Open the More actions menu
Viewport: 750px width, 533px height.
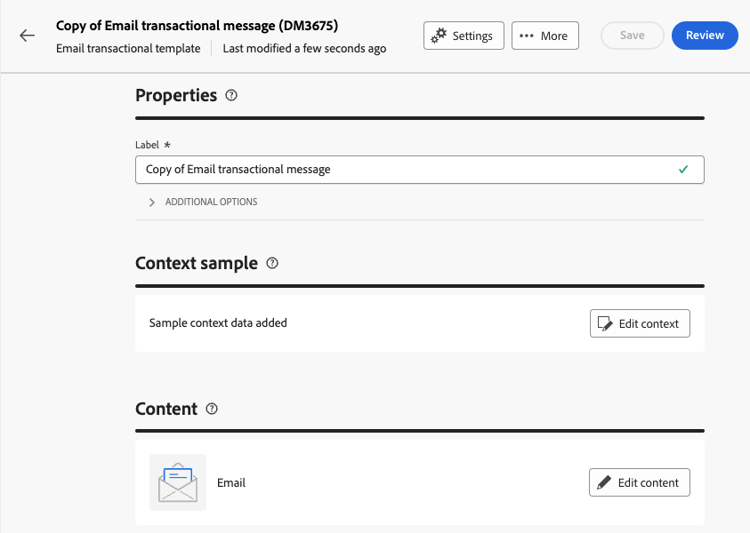pyautogui.click(x=545, y=35)
